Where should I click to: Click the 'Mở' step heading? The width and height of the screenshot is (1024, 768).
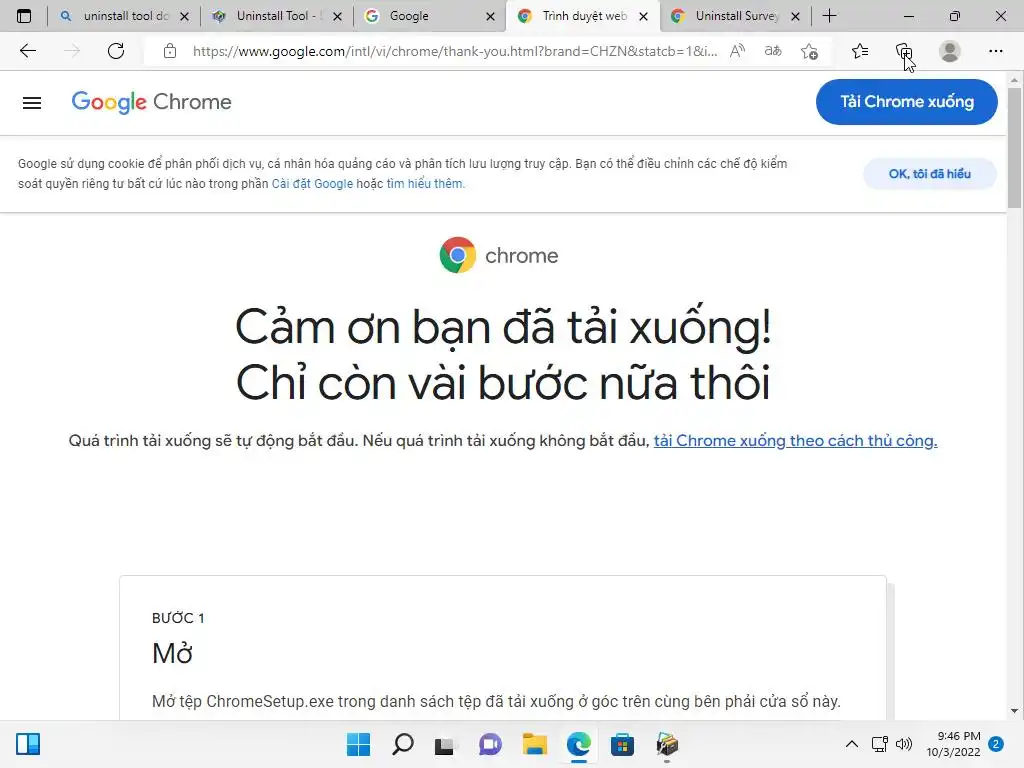pyautogui.click(x=172, y=653)
